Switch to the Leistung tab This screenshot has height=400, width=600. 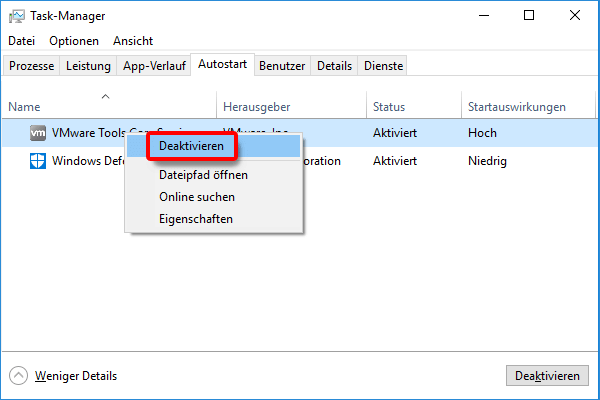pyautogui.click(x=88, y=66)
